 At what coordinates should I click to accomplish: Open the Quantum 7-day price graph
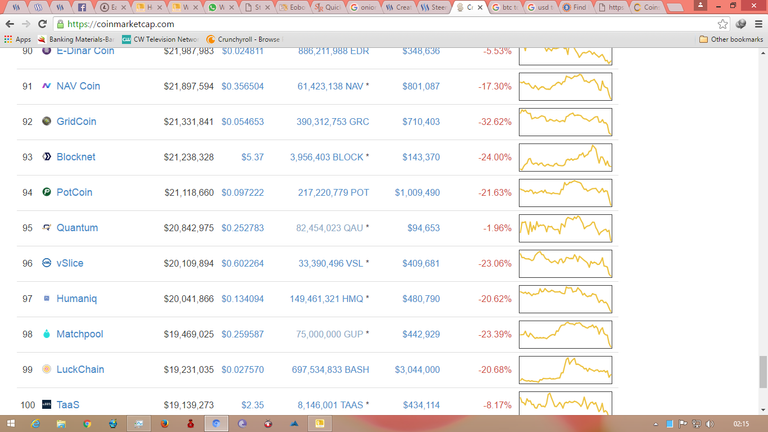[565, 228]
